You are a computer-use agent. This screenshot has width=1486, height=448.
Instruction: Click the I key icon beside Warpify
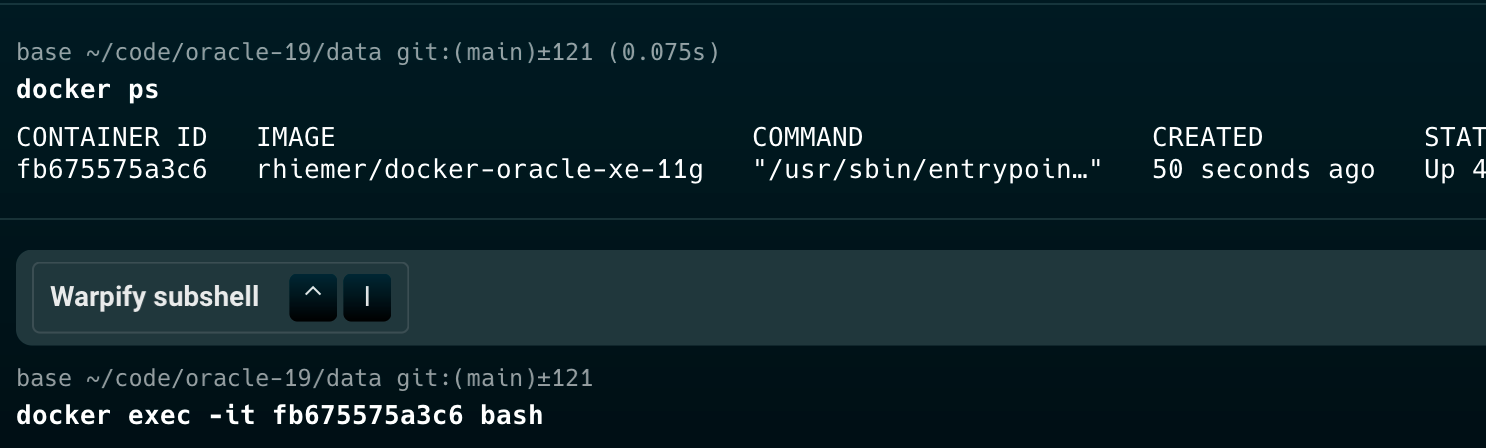(x=367, y=297)
